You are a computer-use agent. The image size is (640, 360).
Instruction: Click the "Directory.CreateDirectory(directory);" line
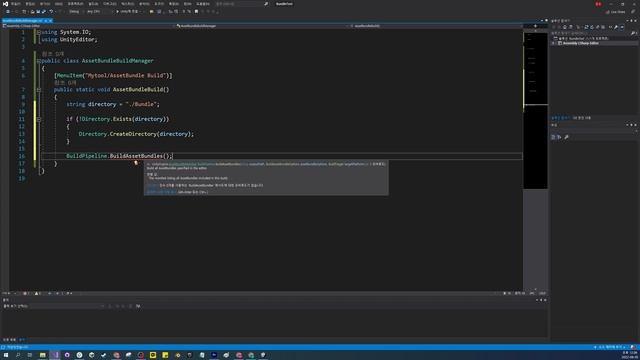136,134
